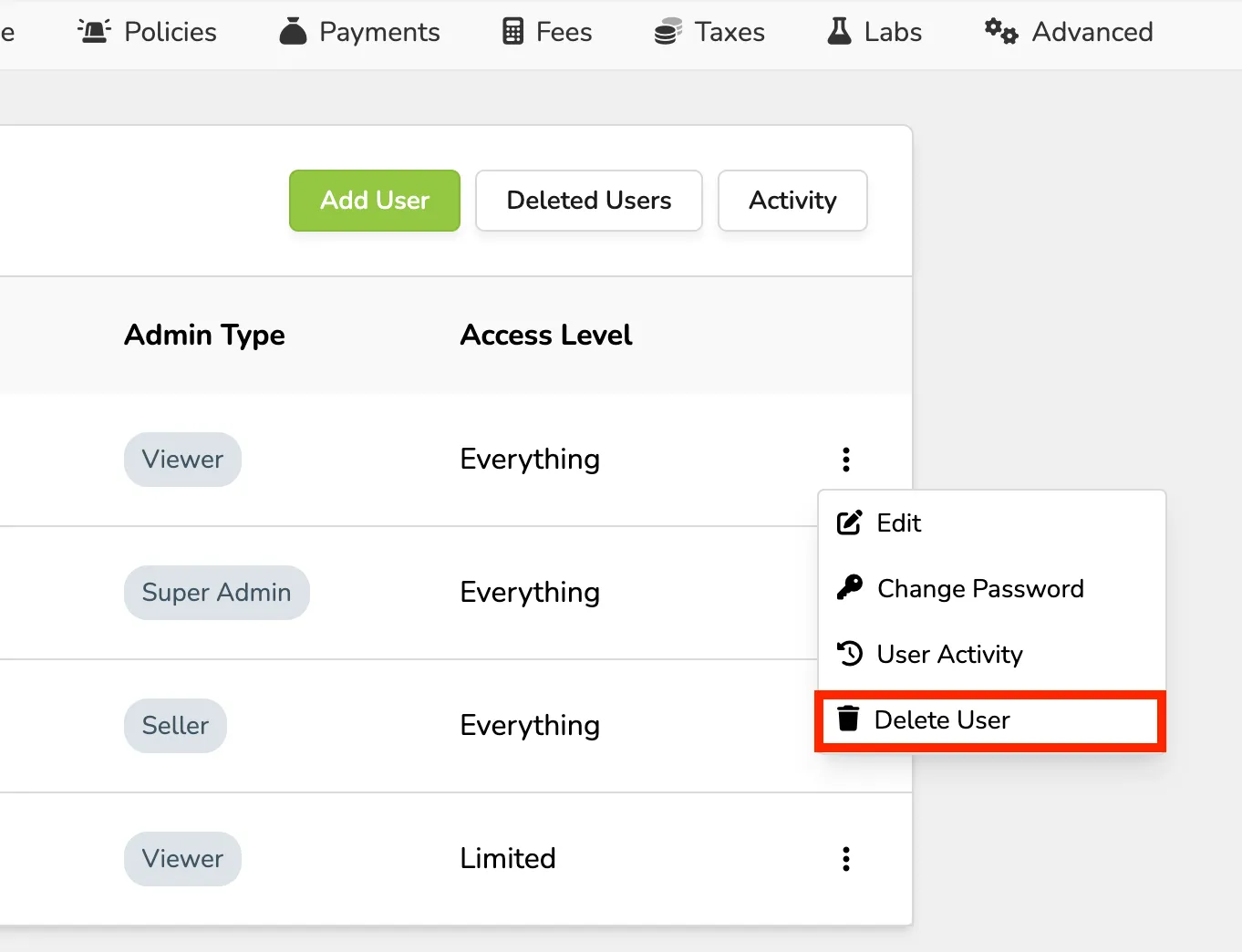Select Change Password in the menu

[992, 589]
